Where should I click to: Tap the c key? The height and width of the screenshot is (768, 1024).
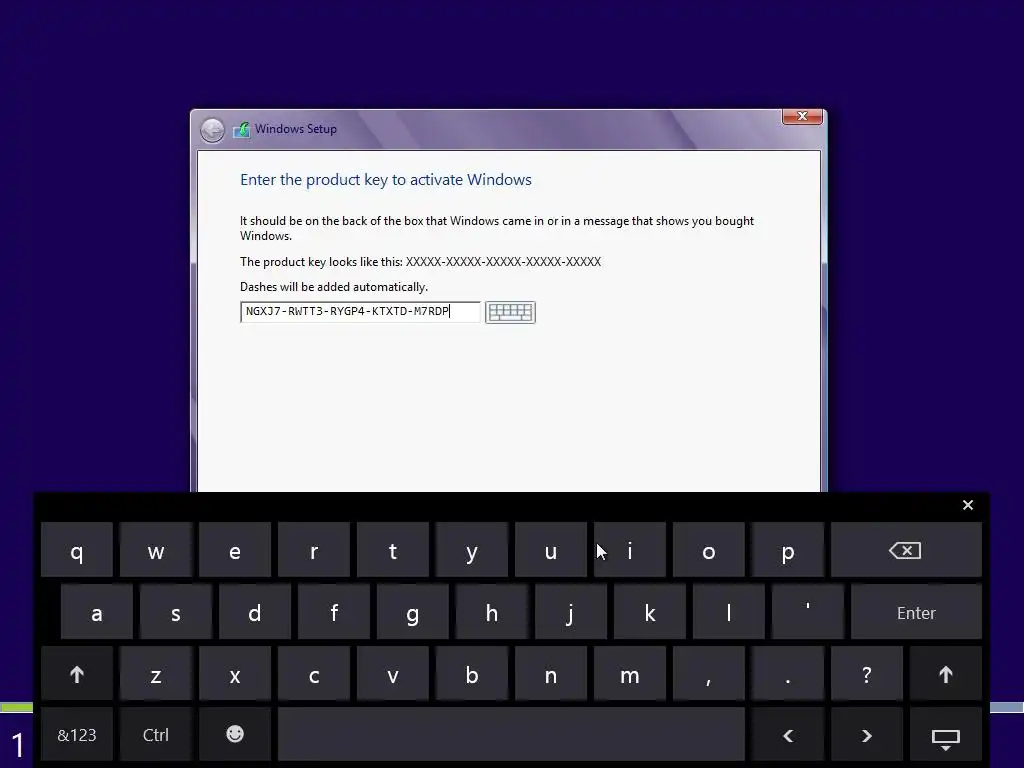coord(313,674)
